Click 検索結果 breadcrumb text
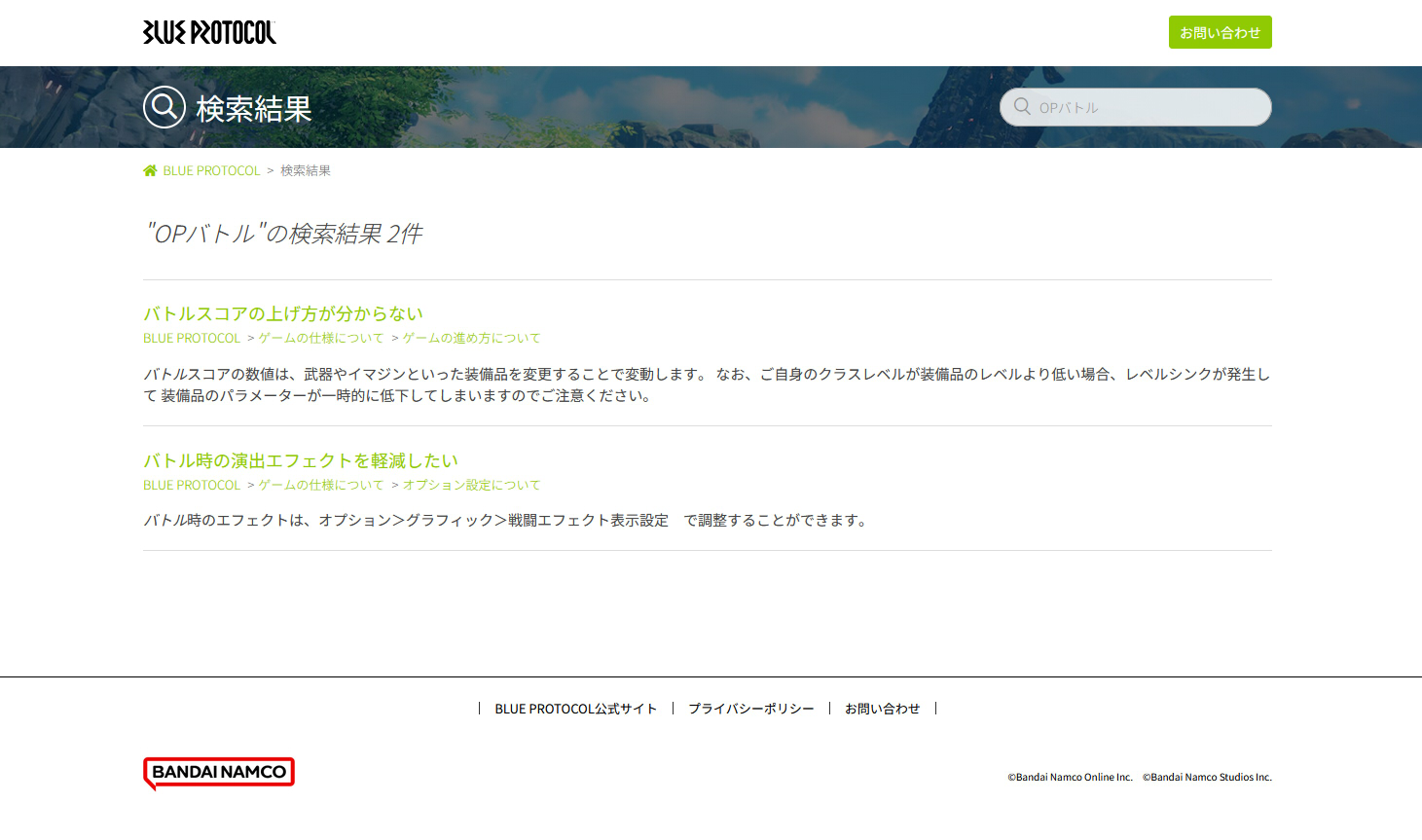The image size is (1422, 840). pos(306,170)
